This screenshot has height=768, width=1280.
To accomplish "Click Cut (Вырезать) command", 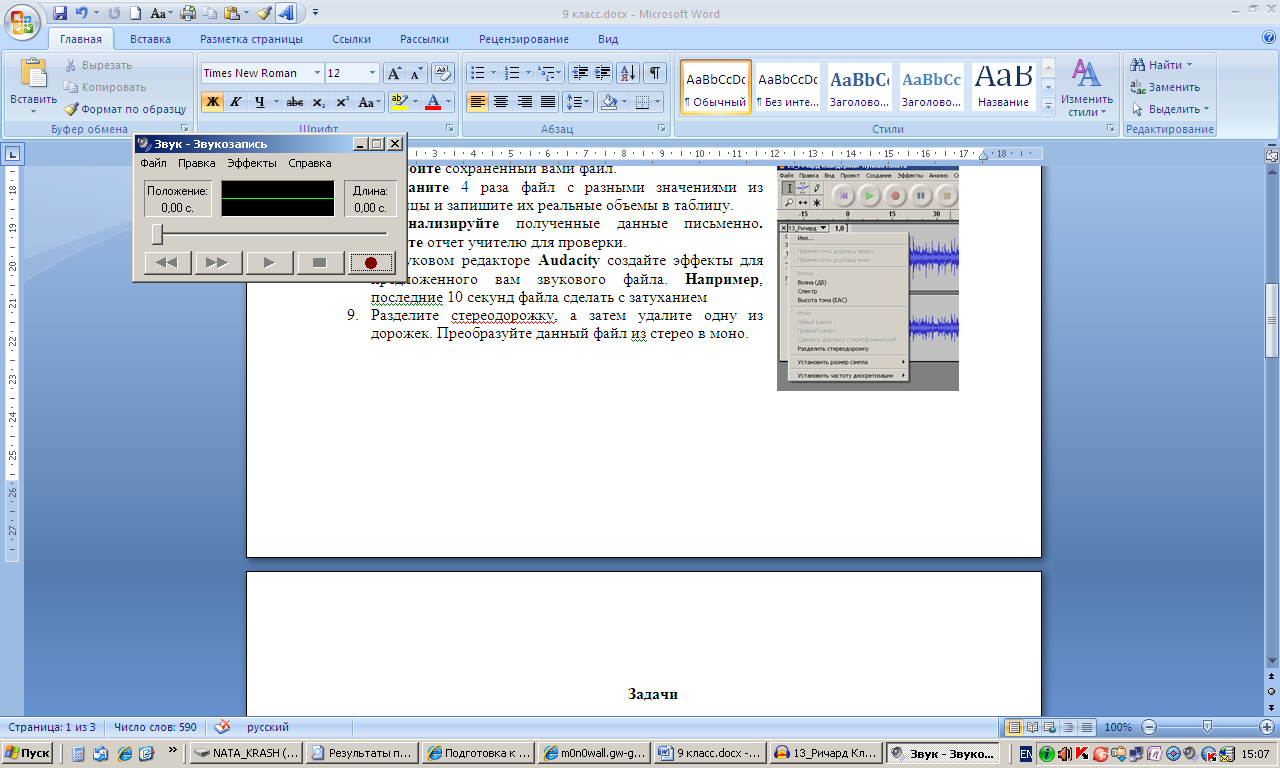I will click(x=98, y=65).
